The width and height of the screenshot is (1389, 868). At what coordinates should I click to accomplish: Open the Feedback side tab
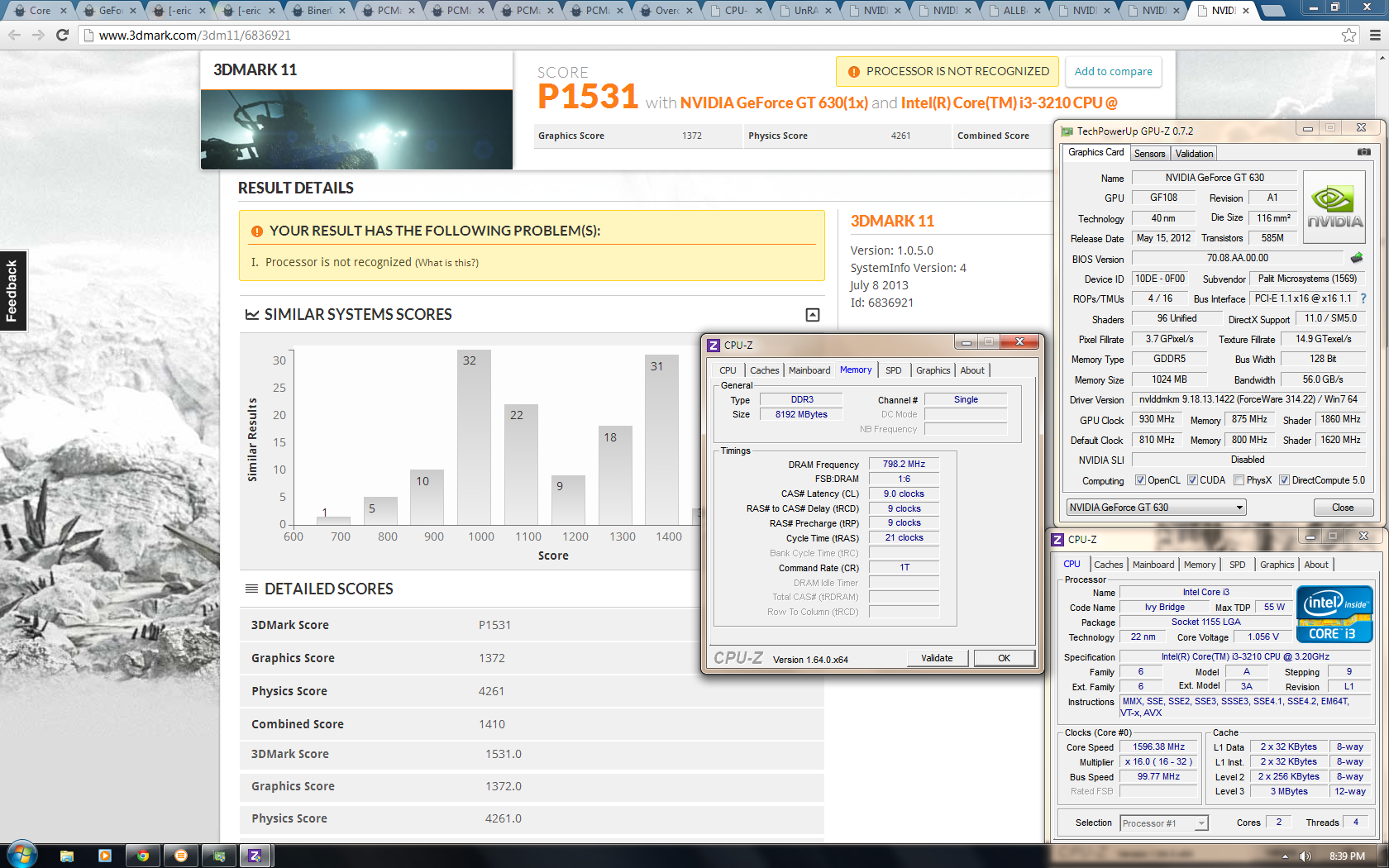pyautogui.click(x=12, y=290)
